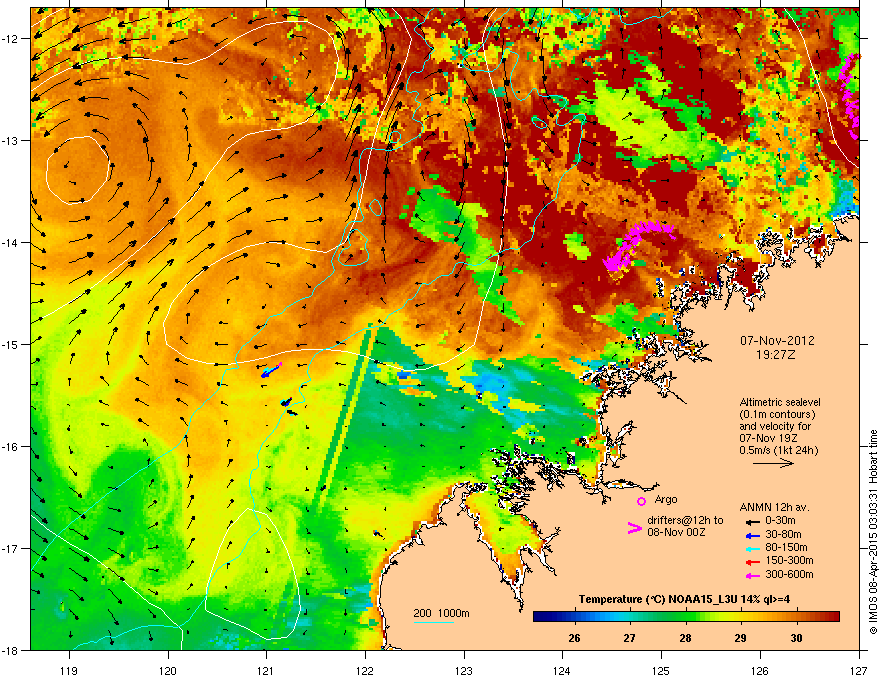
Task: Click the '0.5m/s (1kt 24h)' text
Action: 778,450
